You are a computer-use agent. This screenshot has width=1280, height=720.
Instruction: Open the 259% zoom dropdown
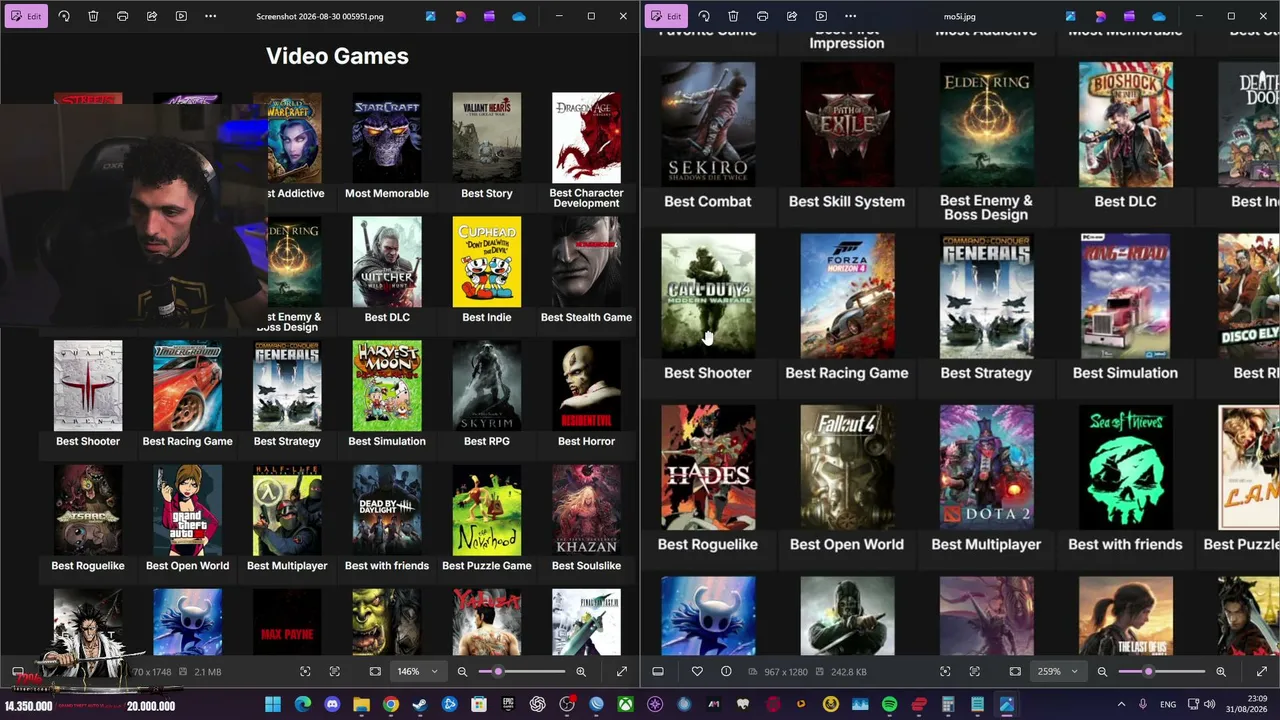pos(1058,672)
